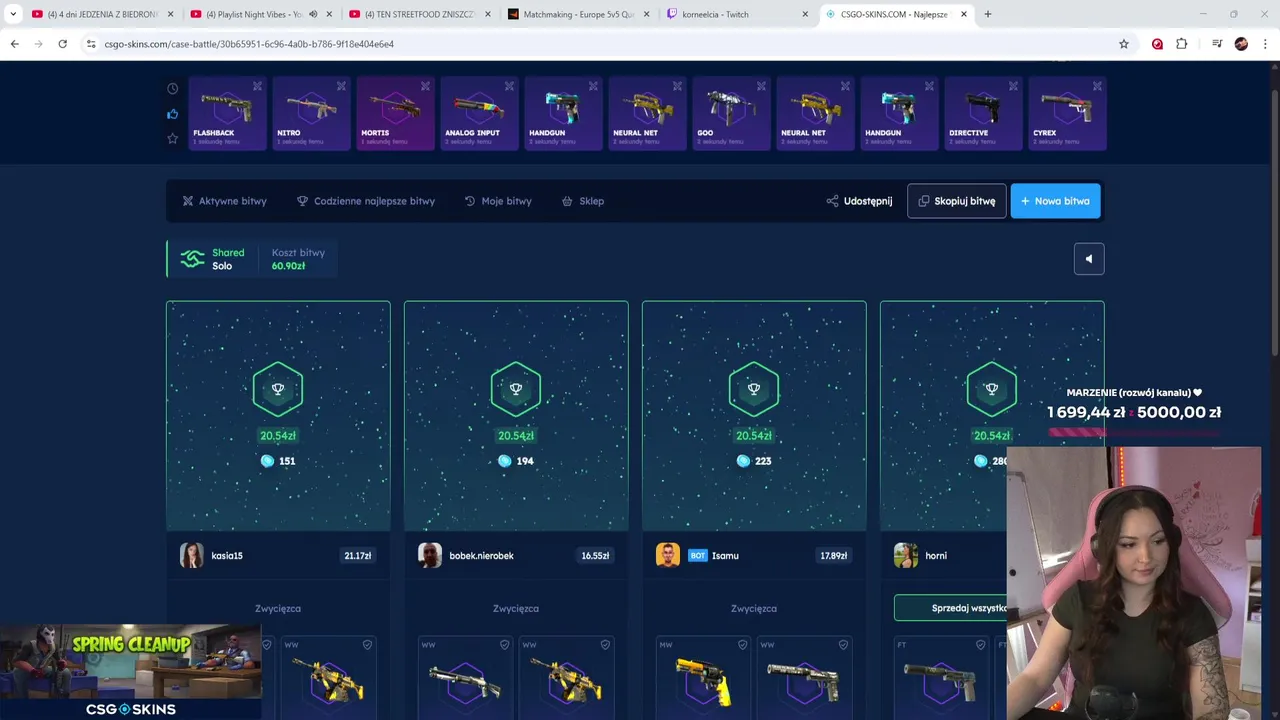Screen dimensions: 1280x720
Task: Switch to Matchmaking - Europe 5v5 tab
Action: tap(578, 14)
